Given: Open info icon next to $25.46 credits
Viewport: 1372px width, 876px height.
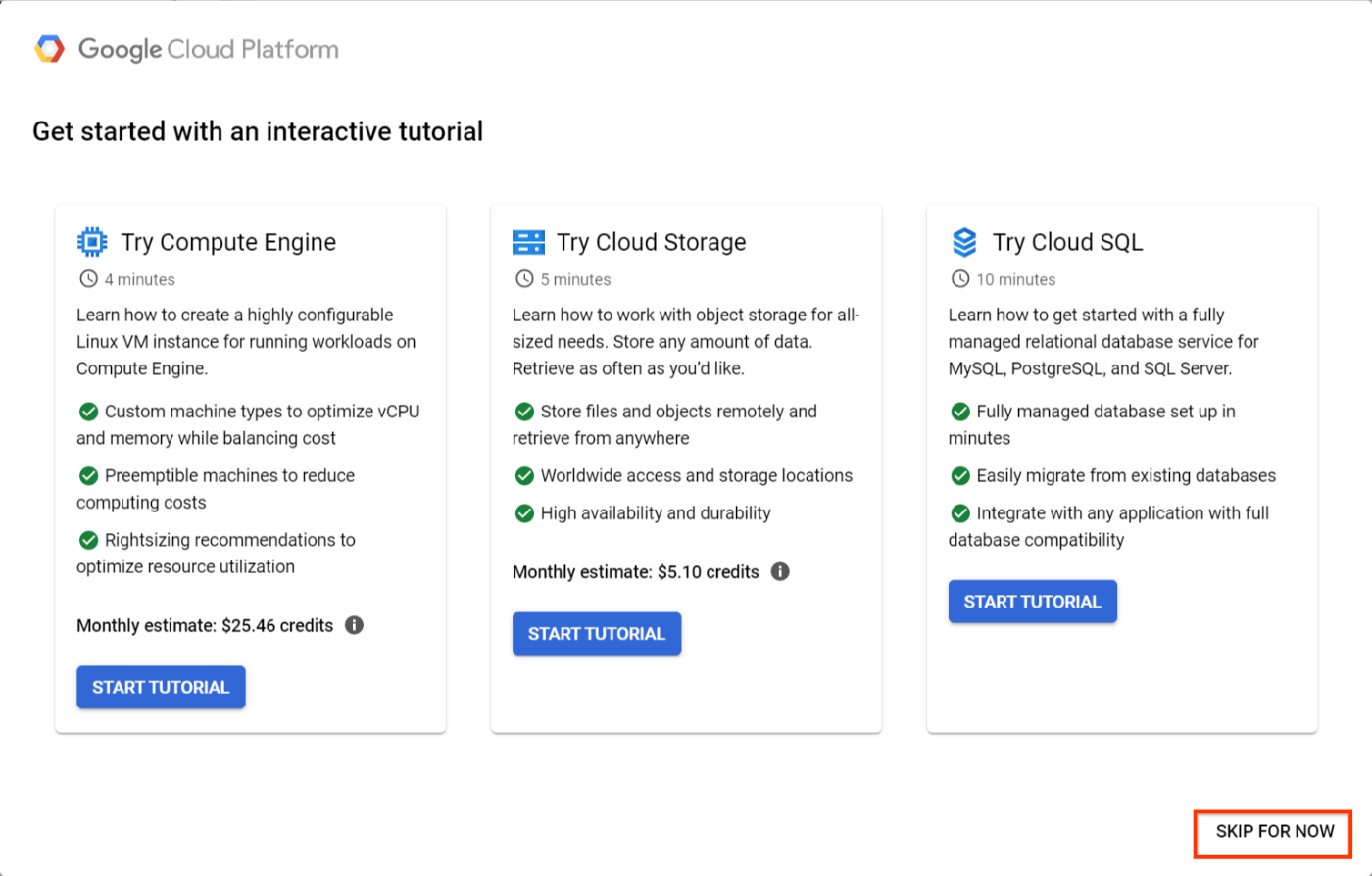Looking at the screenshot, I should coord(355,625).
